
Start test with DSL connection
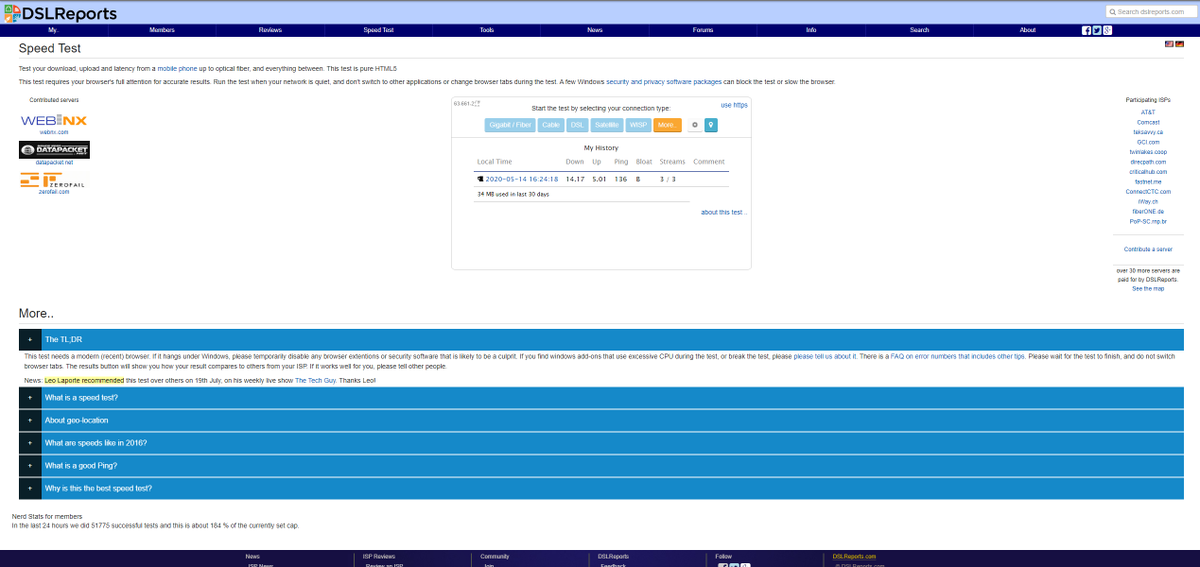(x=577, y=125)
